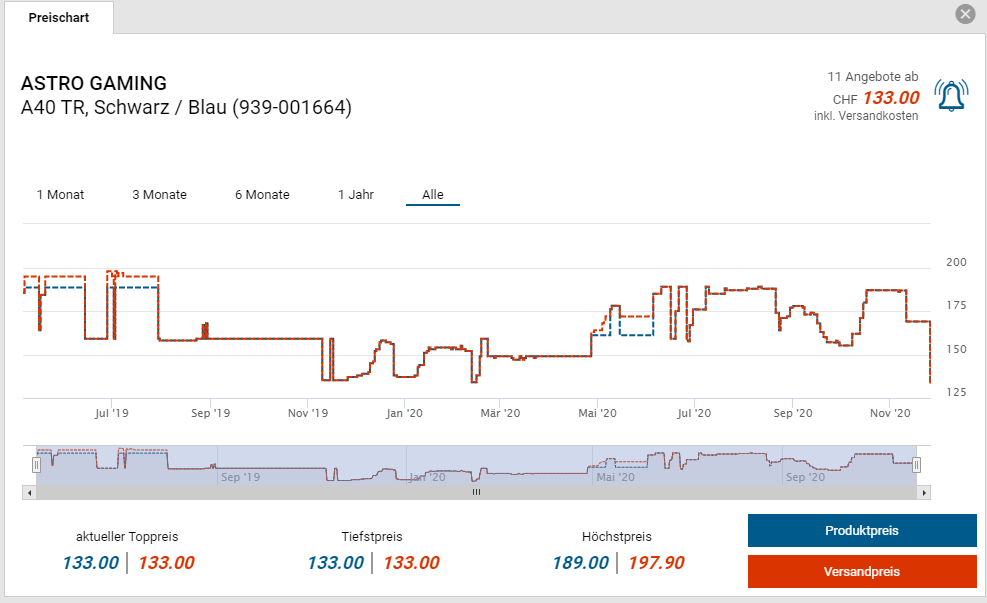Show the 6 Monate price range
This screenshot has width=987, height=603.
(x=262, y=195)
